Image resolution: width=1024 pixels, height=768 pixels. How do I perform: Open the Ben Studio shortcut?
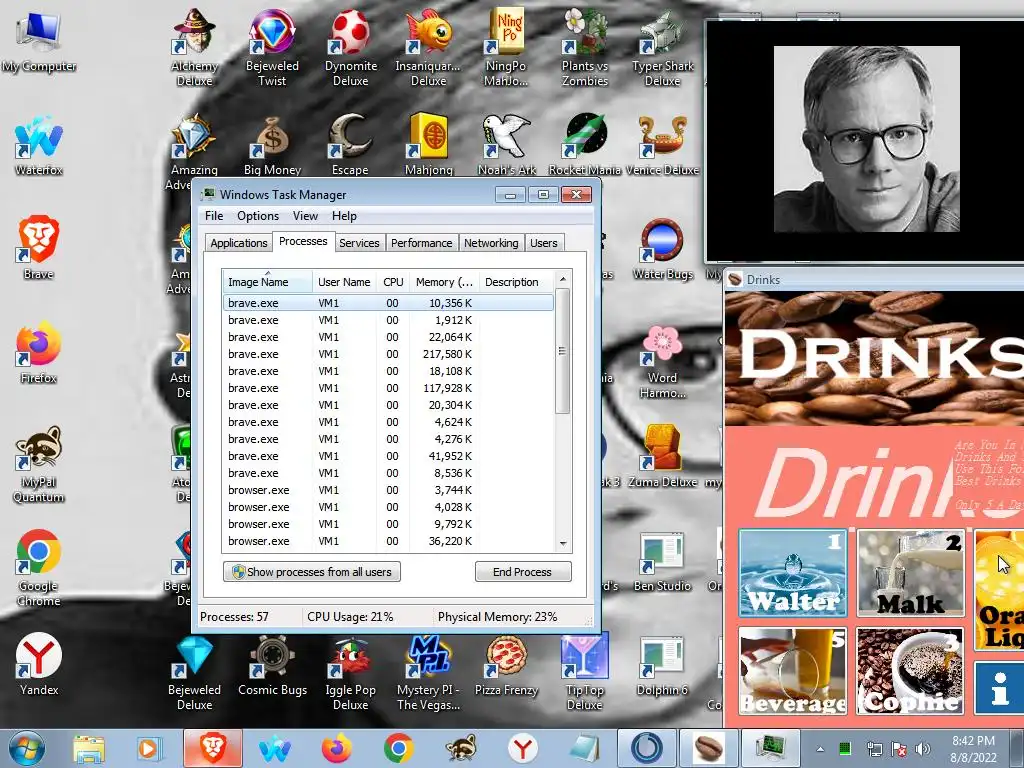(662, 562)
